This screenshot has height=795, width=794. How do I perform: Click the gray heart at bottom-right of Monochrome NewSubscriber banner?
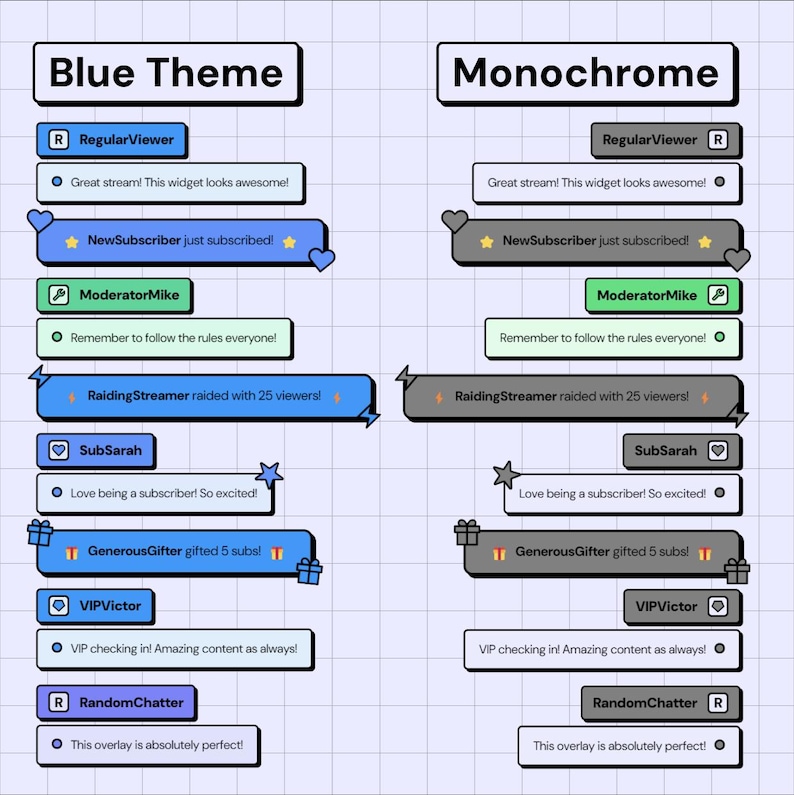[x=737, y=259]
